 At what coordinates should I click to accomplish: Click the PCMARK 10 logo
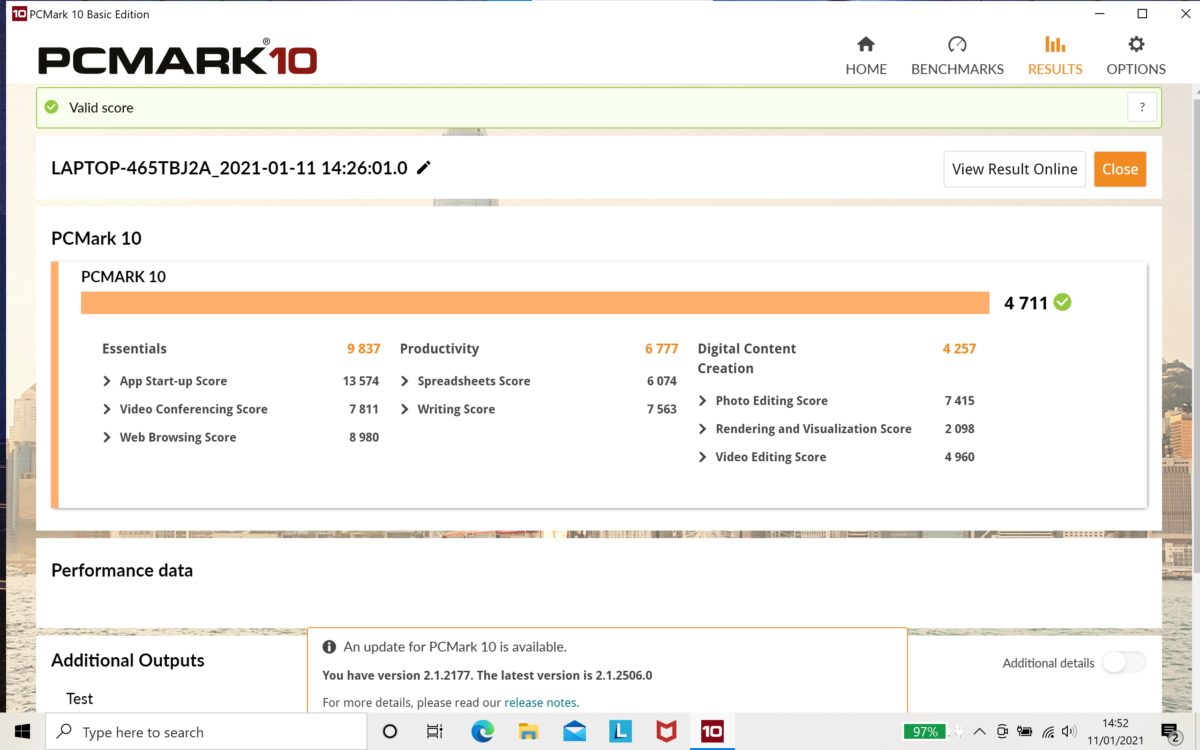(177, 58)
